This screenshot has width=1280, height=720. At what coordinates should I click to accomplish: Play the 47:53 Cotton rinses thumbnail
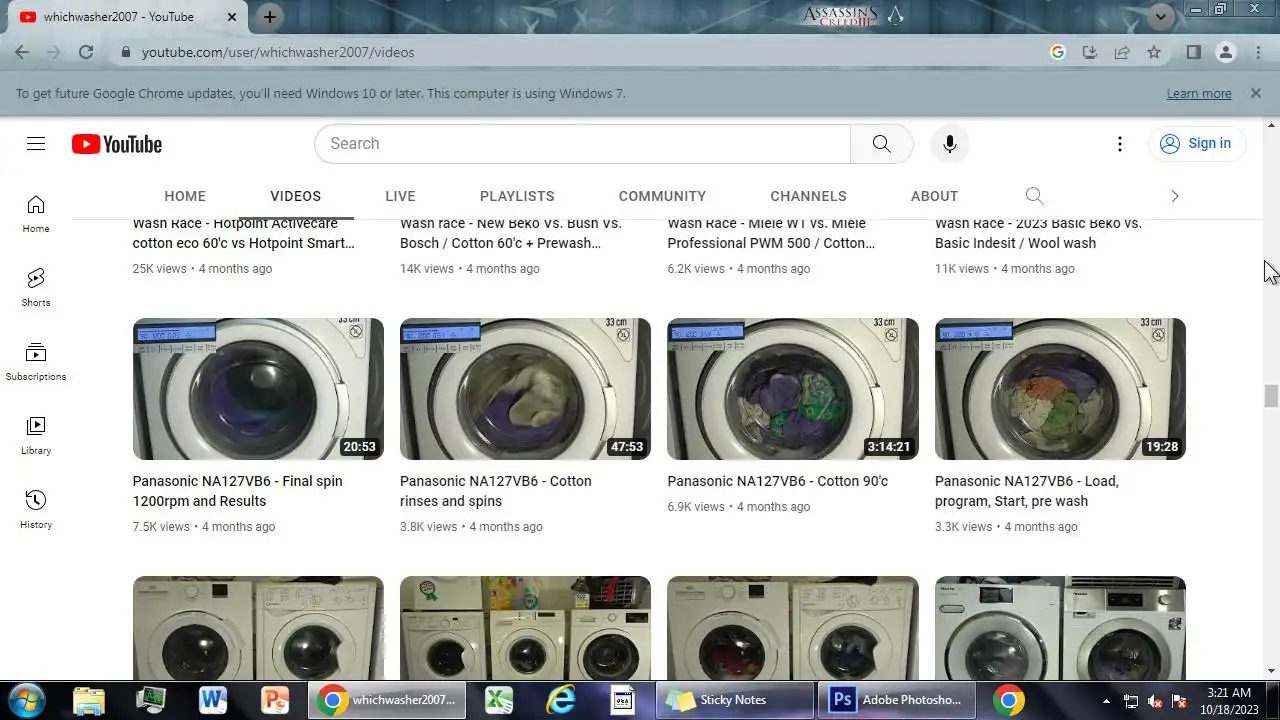(x=525, y=389)
